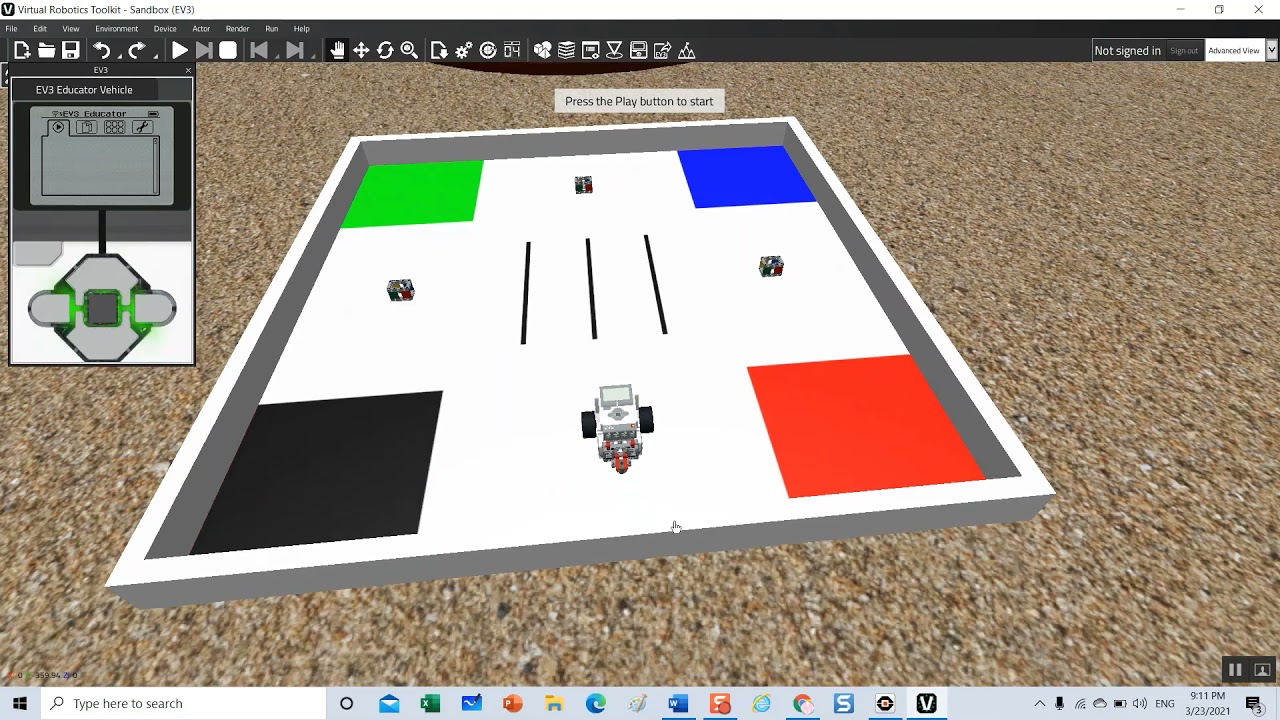Open the File menu
The image size is (1280, 720).
click(11, 28)
